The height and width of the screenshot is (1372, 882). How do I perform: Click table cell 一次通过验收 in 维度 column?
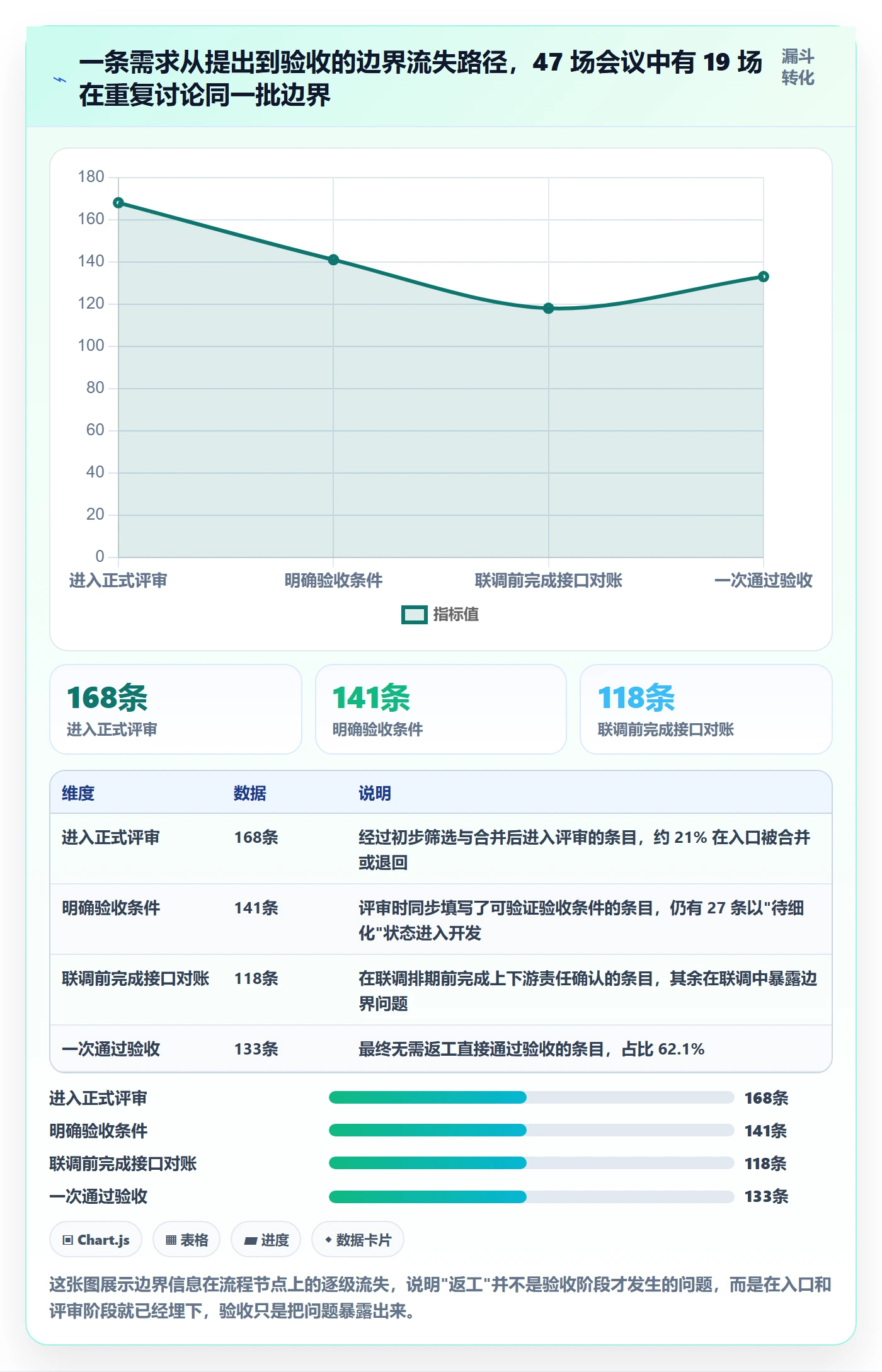111,1049
